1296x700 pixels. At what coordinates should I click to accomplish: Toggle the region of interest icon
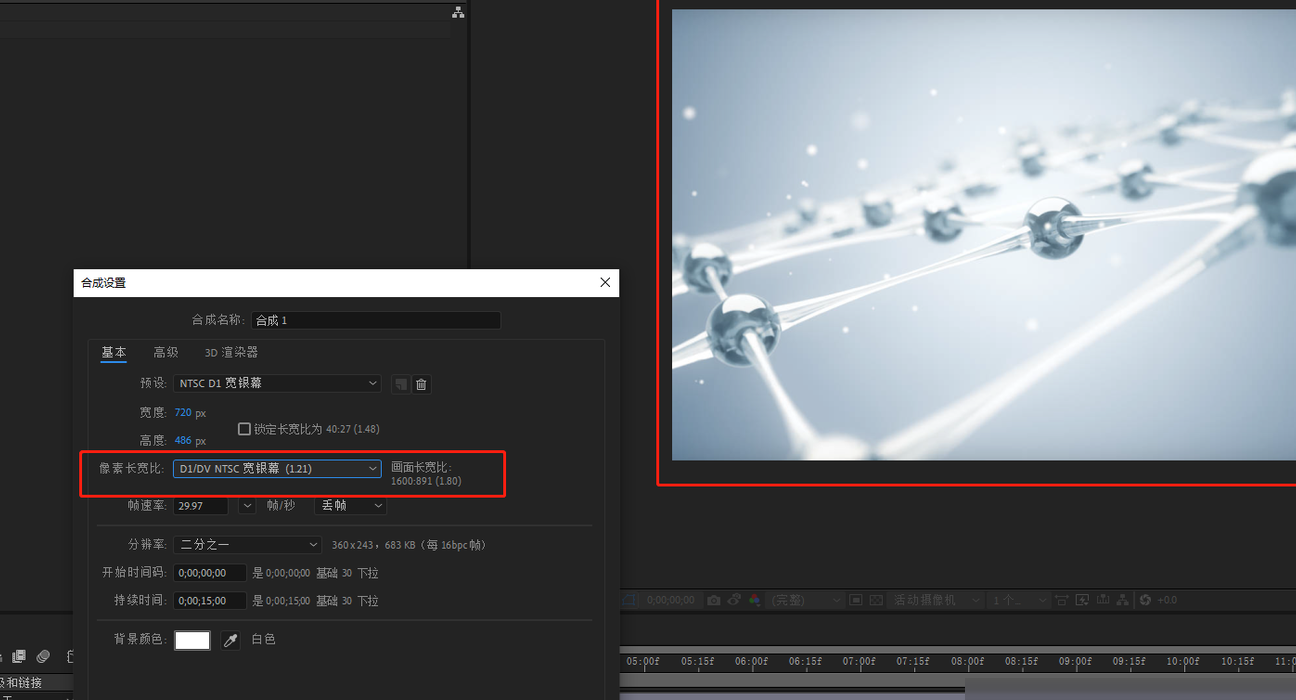(x=856, y=600)
